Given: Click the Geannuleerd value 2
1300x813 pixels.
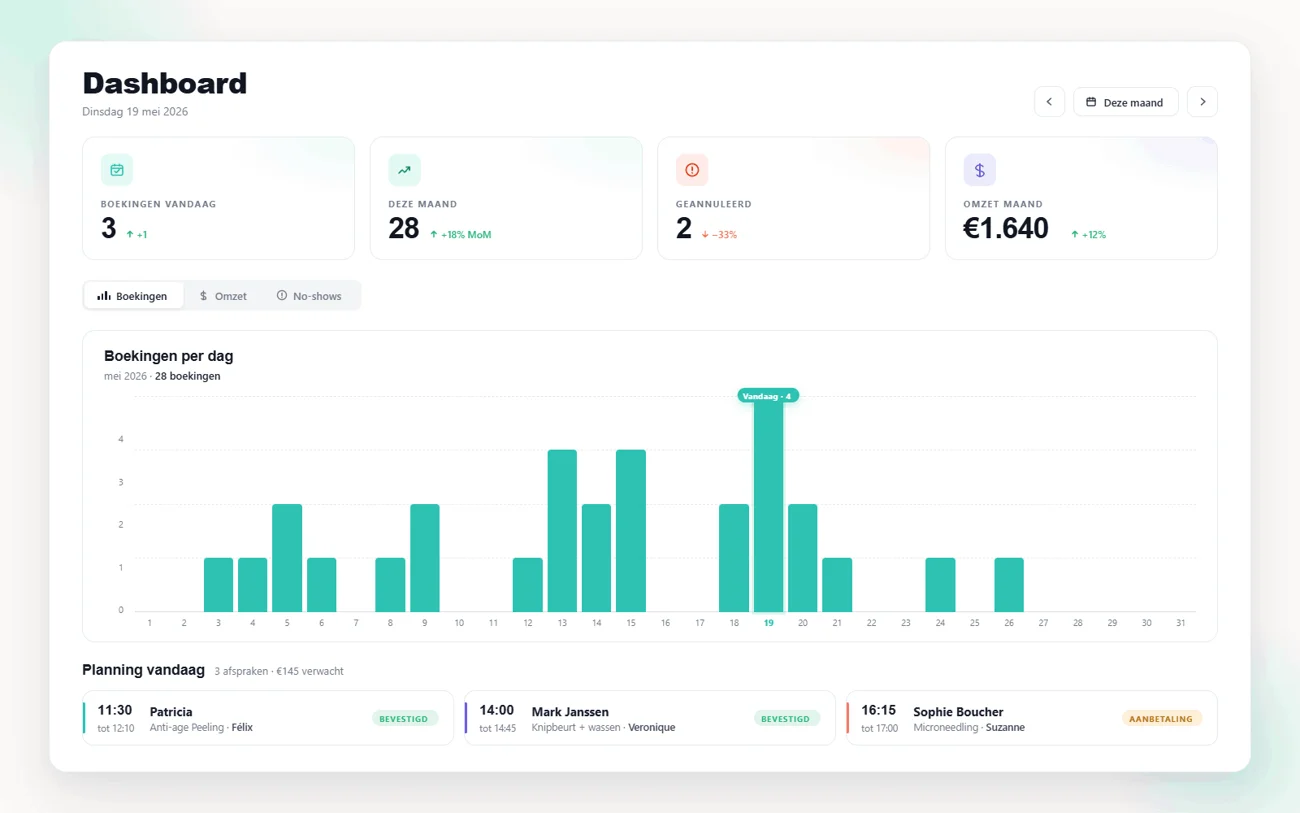Looking at the screenshot, I should pos(684,229).
